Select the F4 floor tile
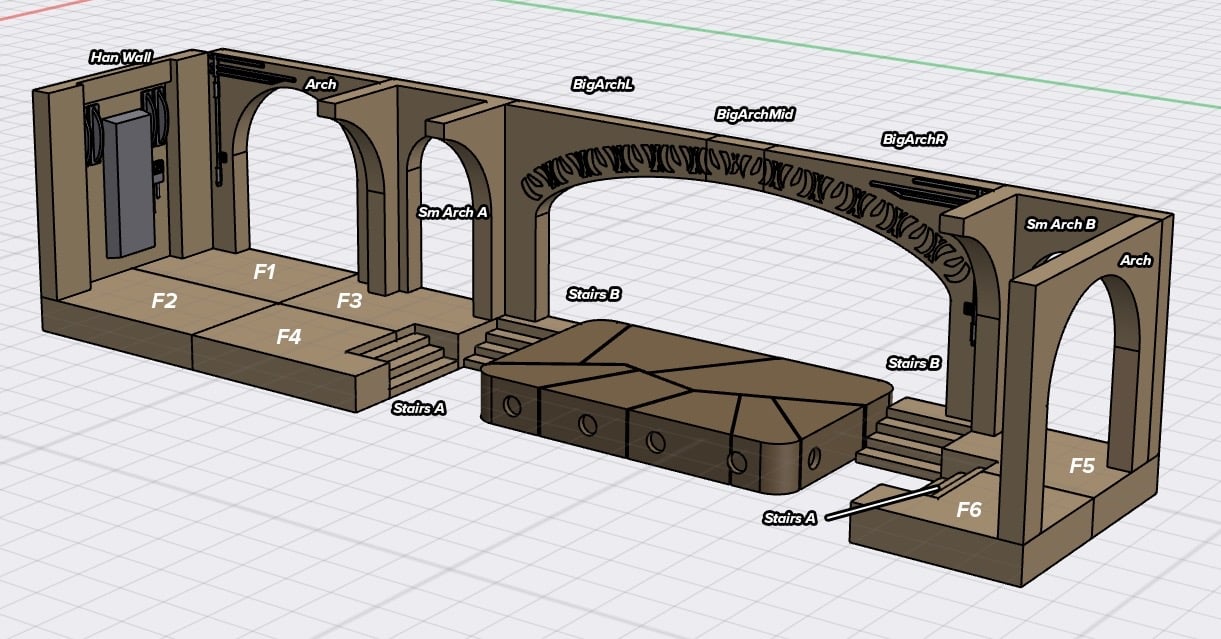Viewport: 1221px width, 639px height. 289,337
